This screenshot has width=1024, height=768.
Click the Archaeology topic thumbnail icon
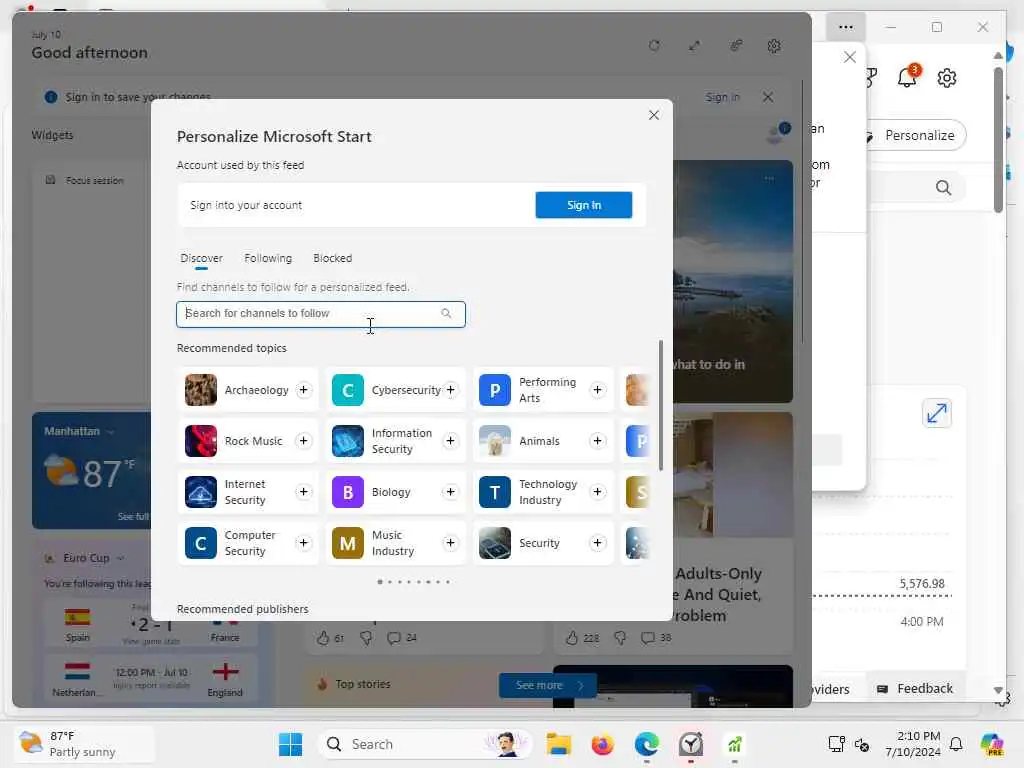(x=200, y=390)
